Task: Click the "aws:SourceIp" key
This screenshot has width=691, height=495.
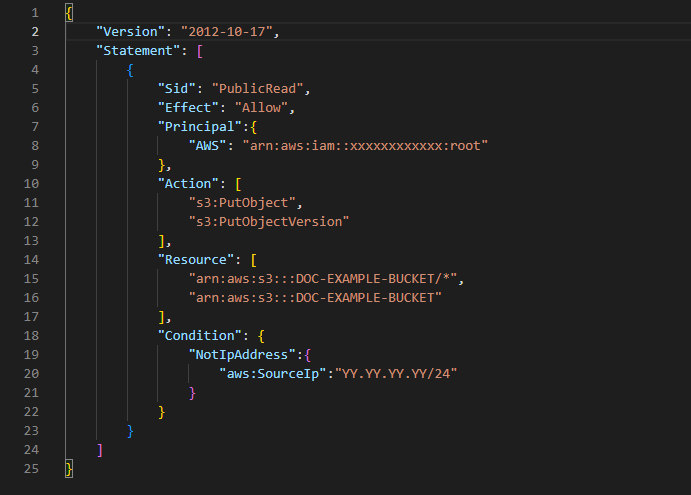Action: (x=273, y=373)
